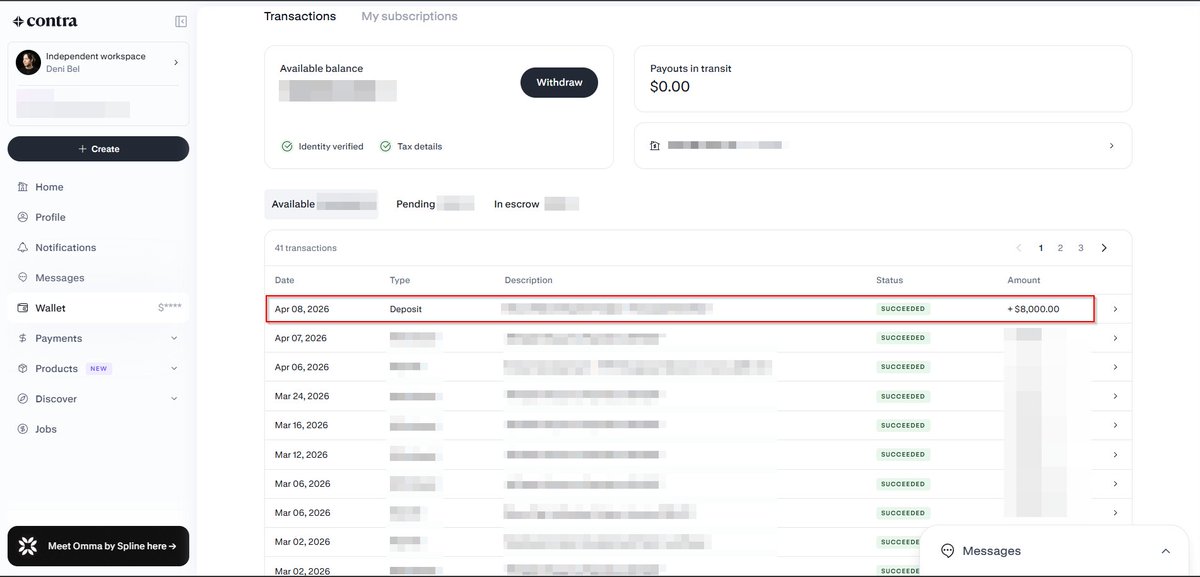Expand the Payments submenu chevron
Screen dimensions: 1200x577
click(x=175, y=338)
